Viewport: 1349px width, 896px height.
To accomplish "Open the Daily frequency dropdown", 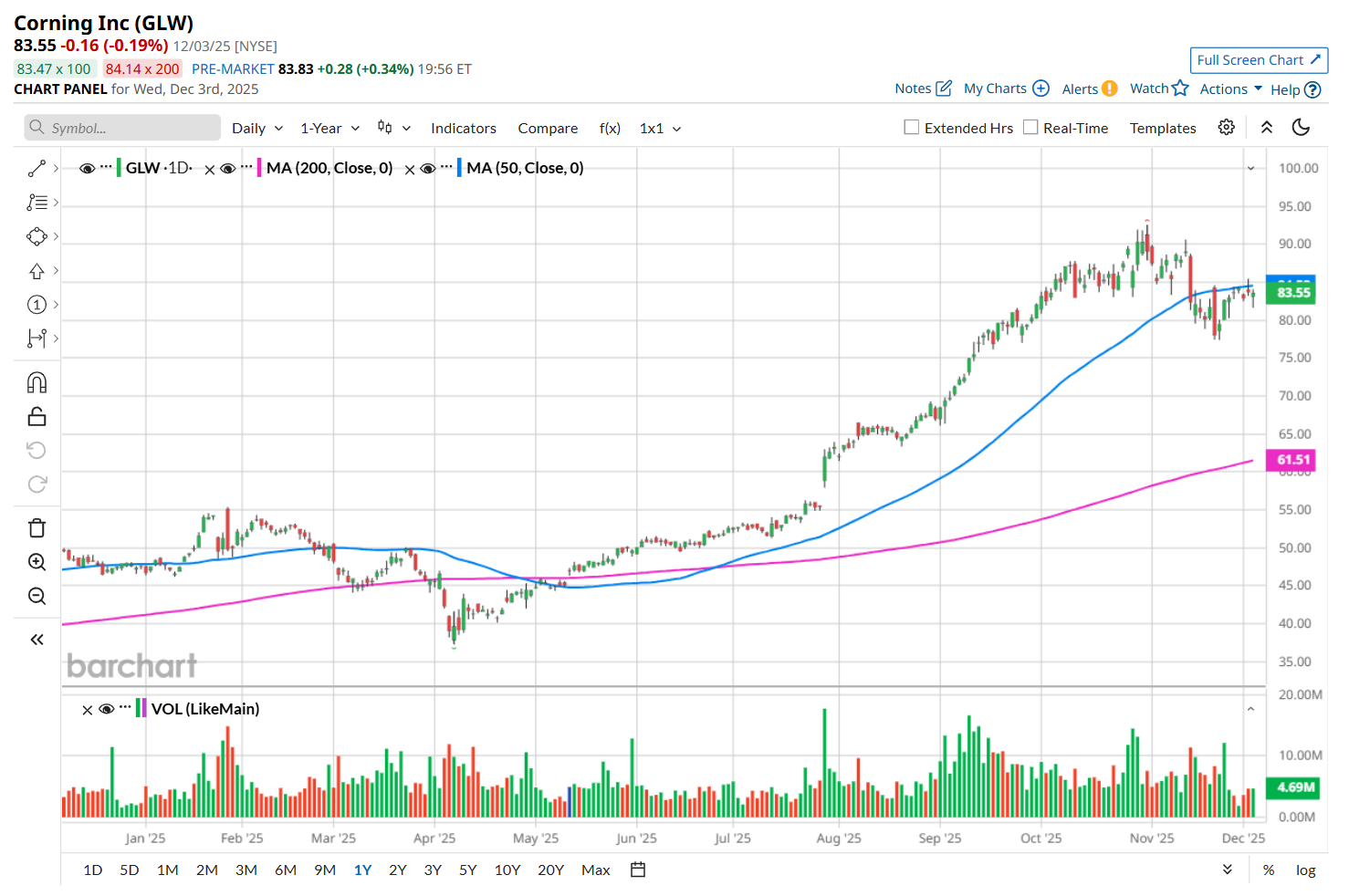I will [257, 129].
